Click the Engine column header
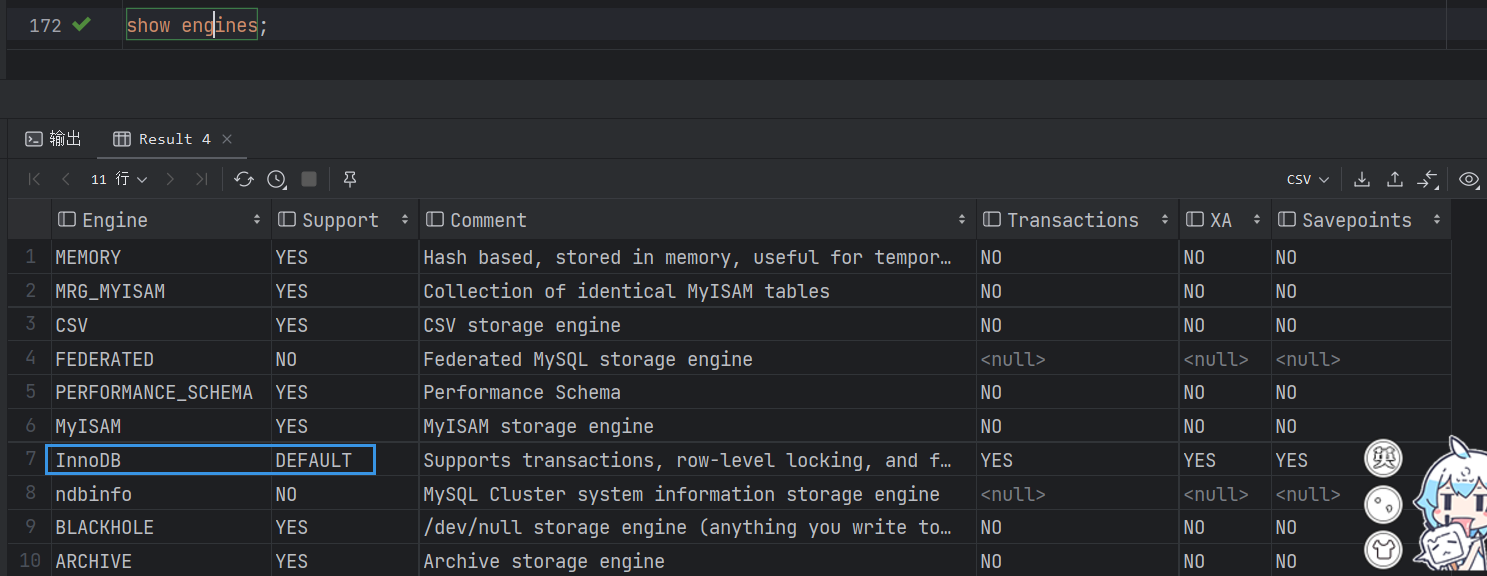 coord(161,220)
